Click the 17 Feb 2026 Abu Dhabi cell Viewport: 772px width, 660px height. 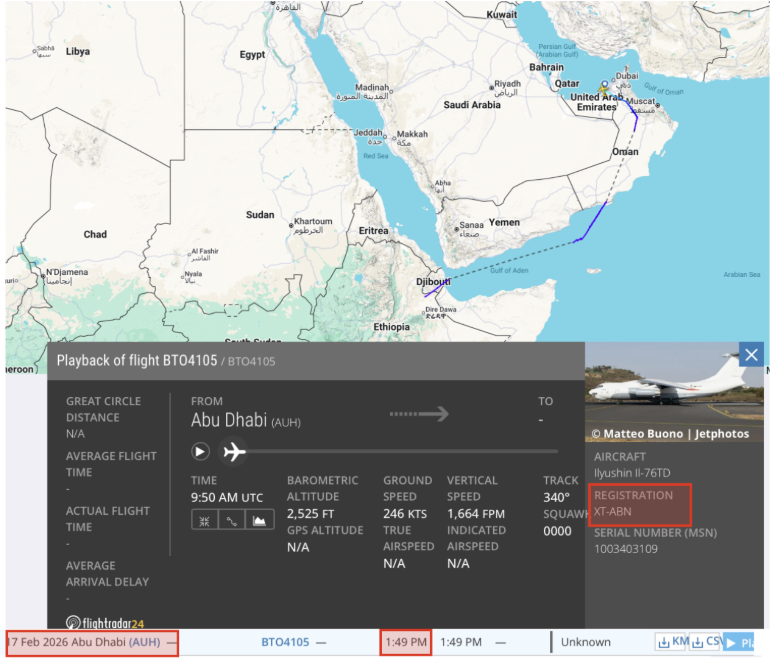point(93,643)
